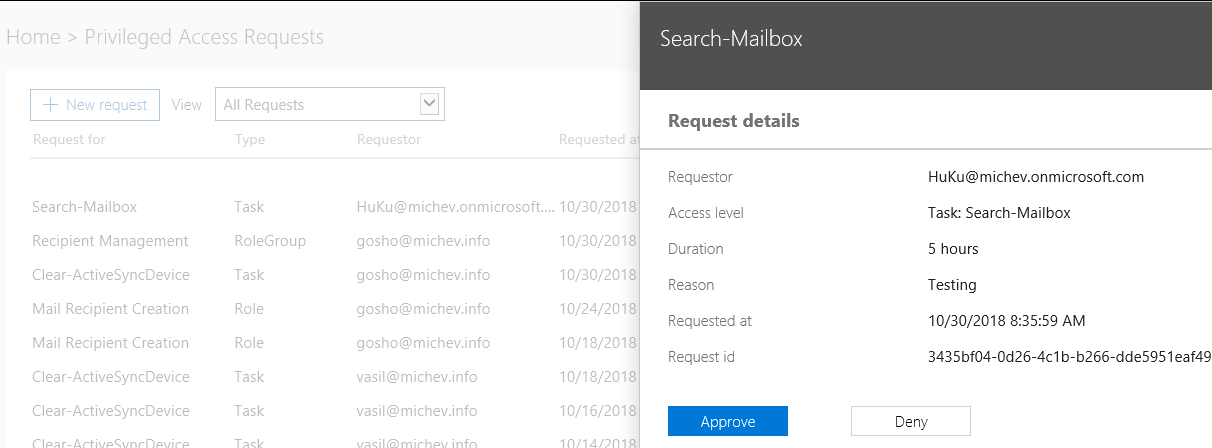
Task: Sort by the Requestor column header
Action: (389, 140)
